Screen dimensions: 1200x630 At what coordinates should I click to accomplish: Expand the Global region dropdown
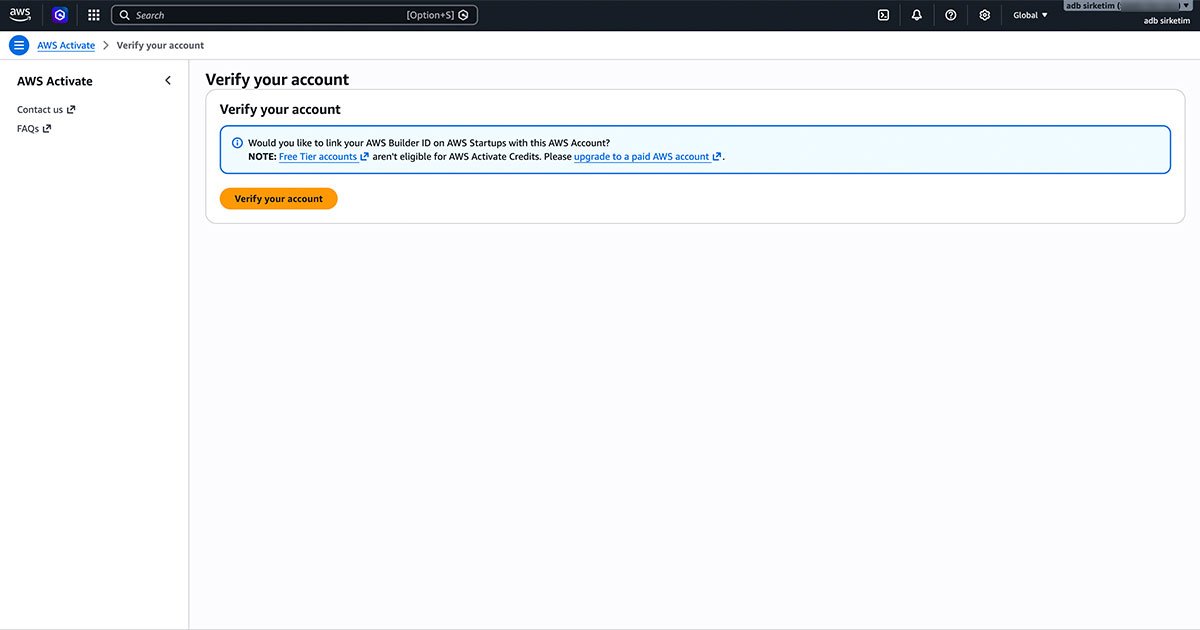tap(1030, 15)
